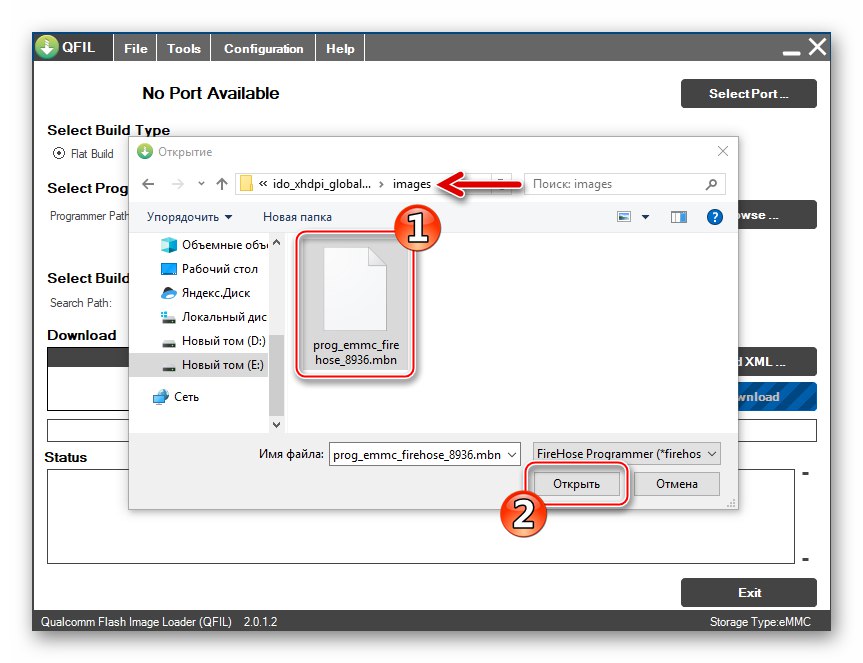This screenshot has height=663, width=863.
Task: Close the Открытие dialog
Action: [x=723, y=151]
